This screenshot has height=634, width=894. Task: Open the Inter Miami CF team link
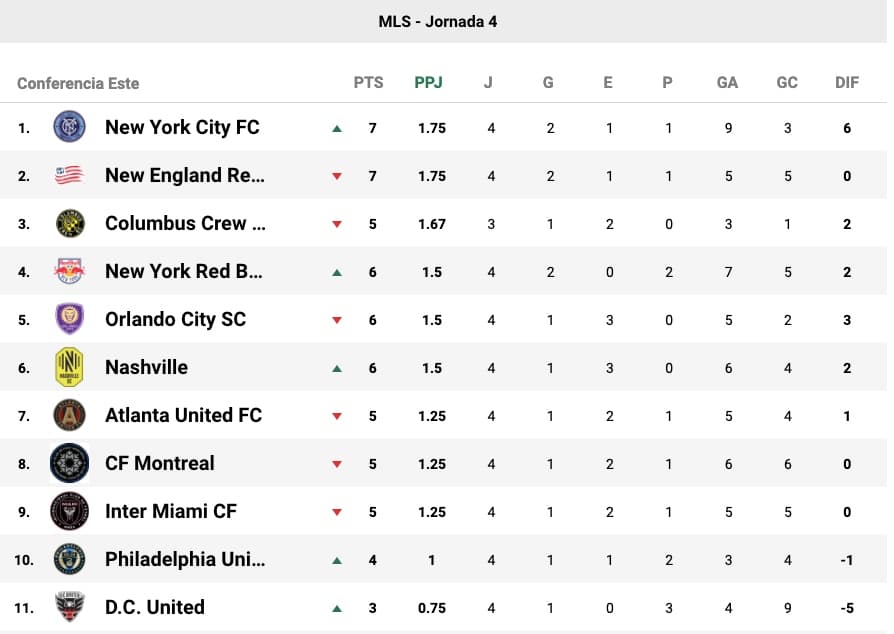point(171,511)
